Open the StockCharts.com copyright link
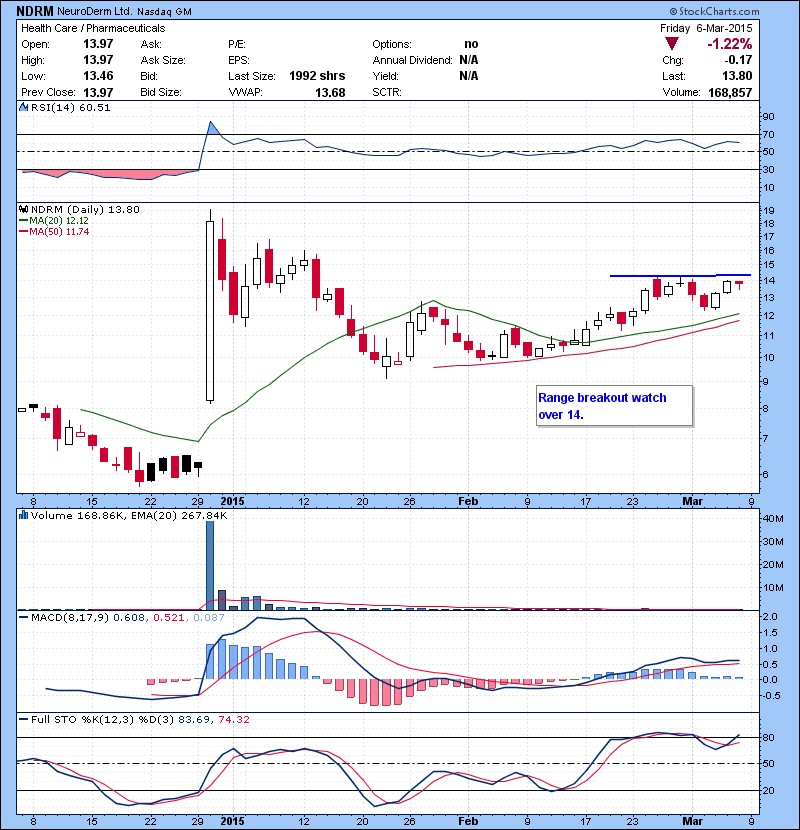Screen dimensions: 800x830 tap(714, 11)
